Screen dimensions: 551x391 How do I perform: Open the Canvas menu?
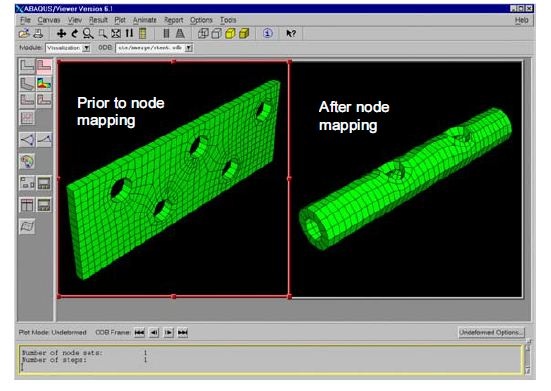[x=49, y=20]
